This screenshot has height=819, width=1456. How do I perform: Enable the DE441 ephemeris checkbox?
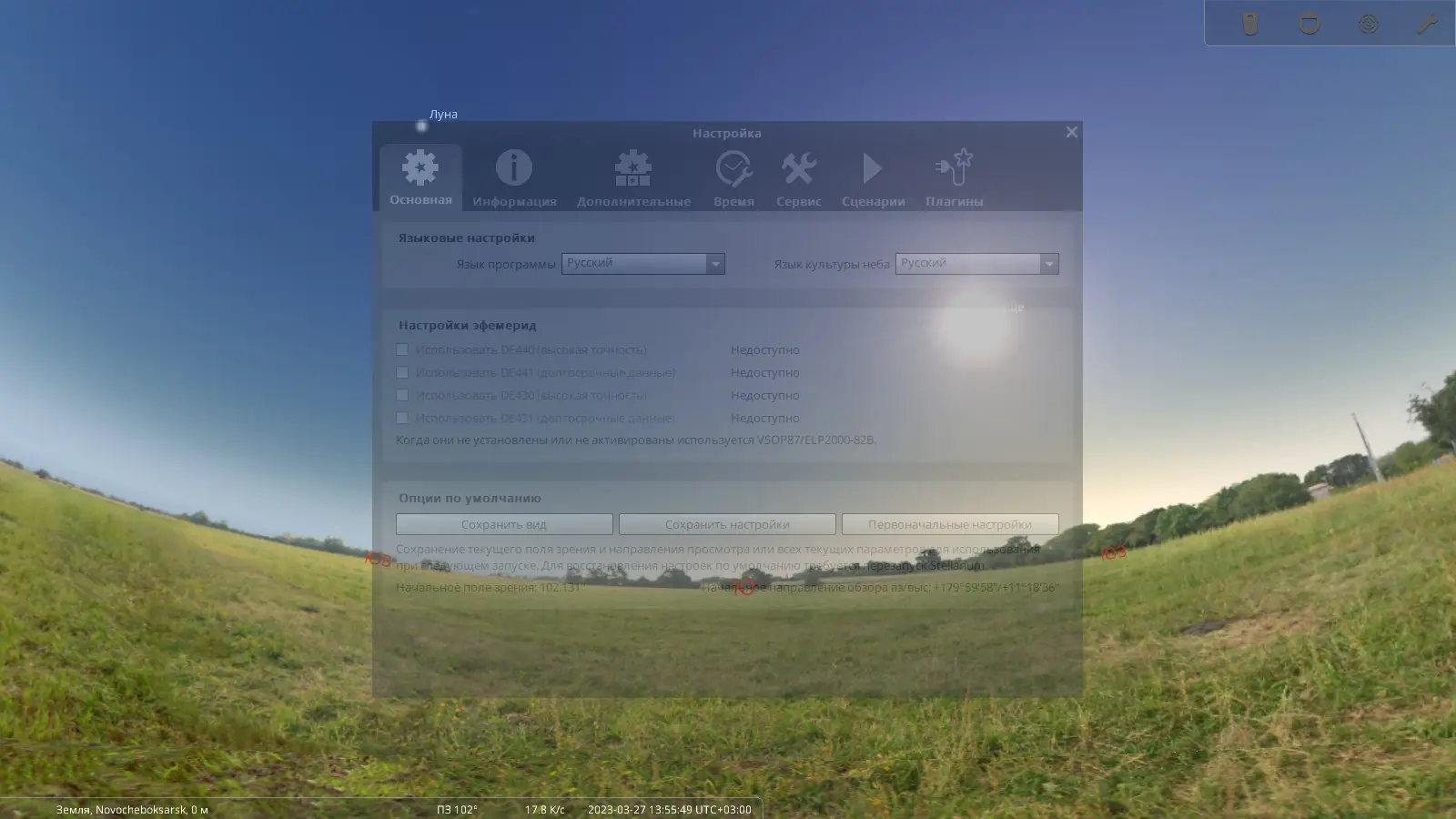tap(402, 372)
